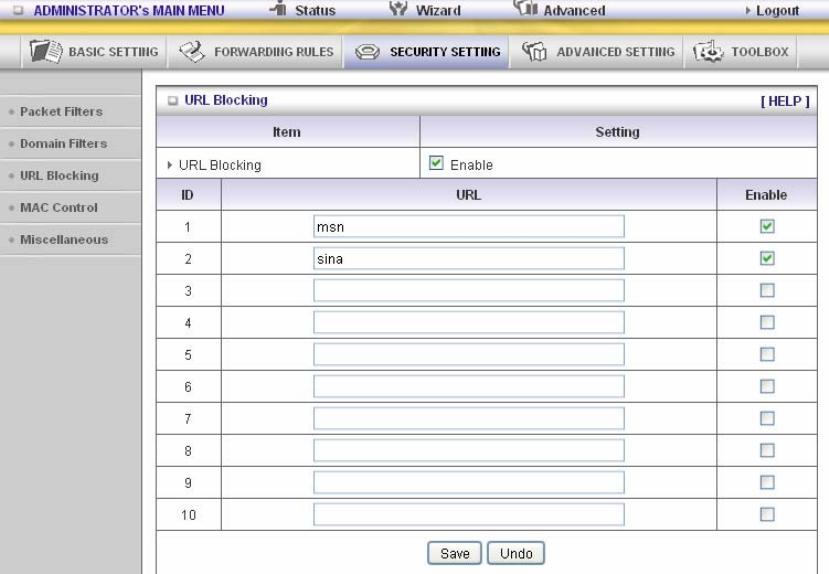
Task: Go to Status page link
Action: click(315, 11)
